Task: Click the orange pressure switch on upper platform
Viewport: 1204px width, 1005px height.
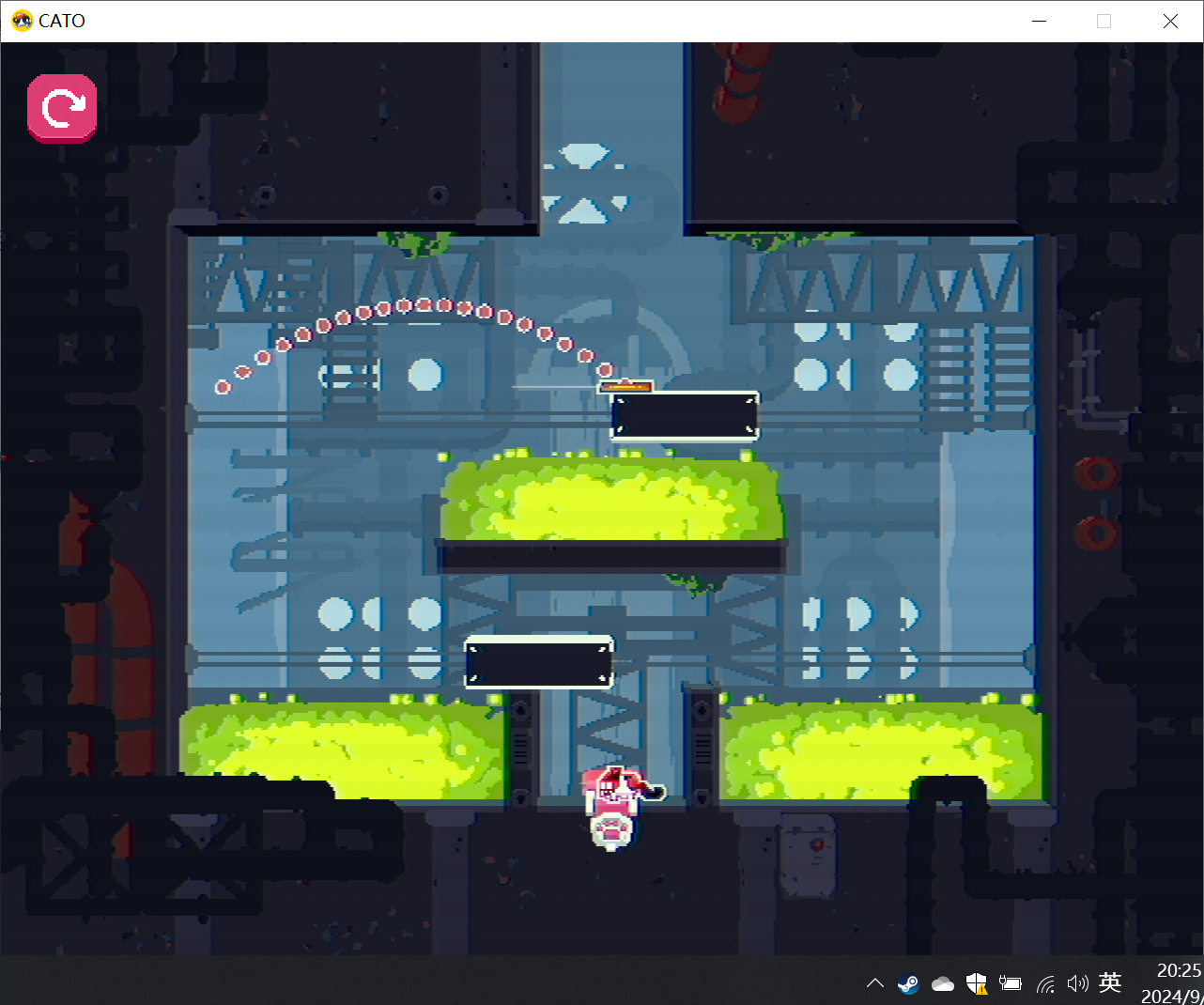Action: (625, 385)
